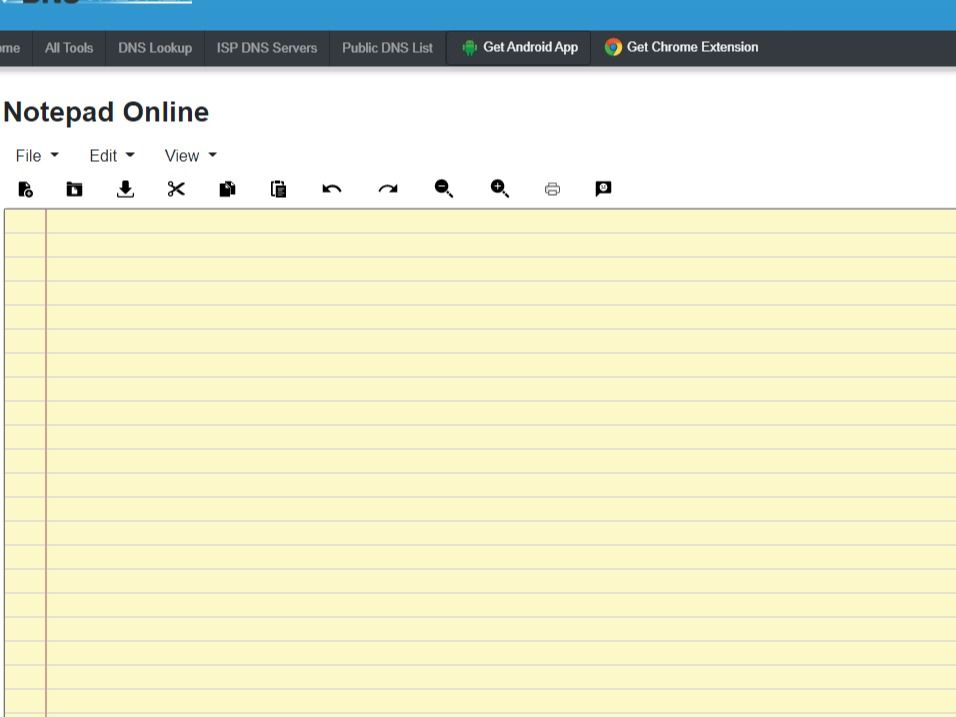Click the Cut scissors icon
This screenshot has height=717, width=956.
[x=176, y=189]
